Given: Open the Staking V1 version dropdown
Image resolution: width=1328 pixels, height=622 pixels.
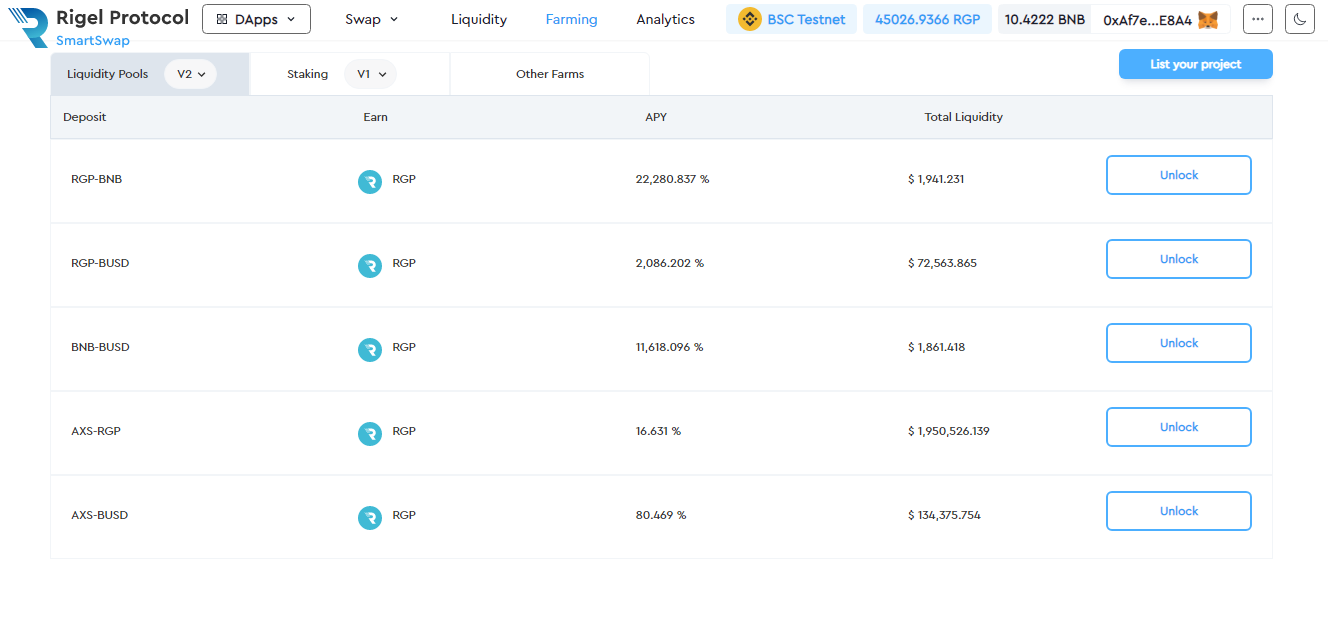Looking at the screenshot, I should click(370, 74).
